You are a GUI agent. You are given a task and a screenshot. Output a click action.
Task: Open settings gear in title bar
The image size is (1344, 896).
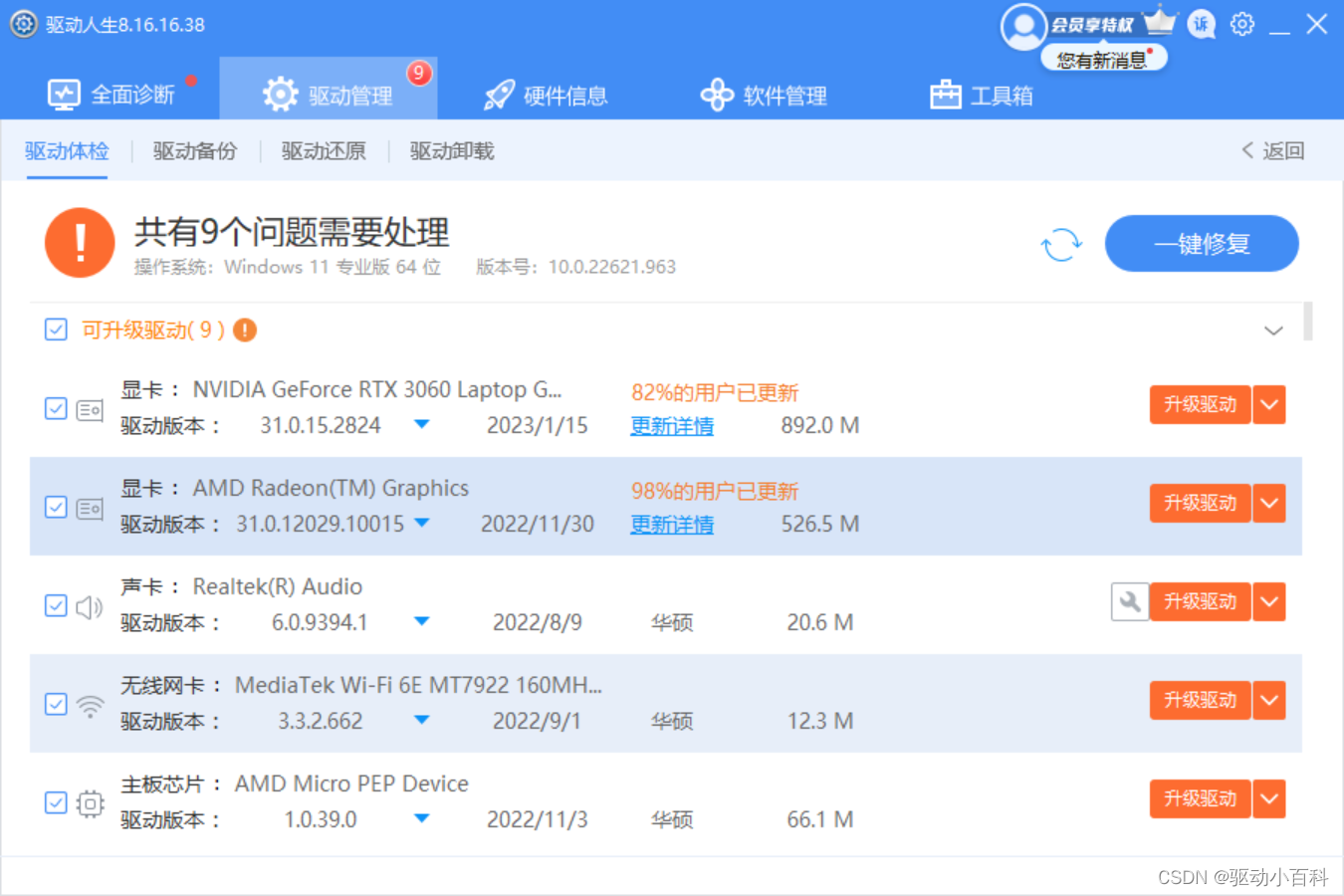(x=1242, y=24)
